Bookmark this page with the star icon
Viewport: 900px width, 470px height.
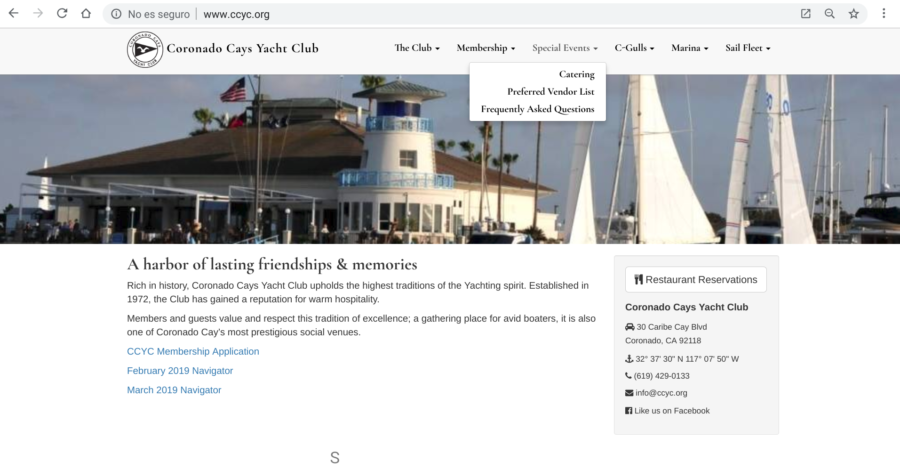[x=854, y=14]
